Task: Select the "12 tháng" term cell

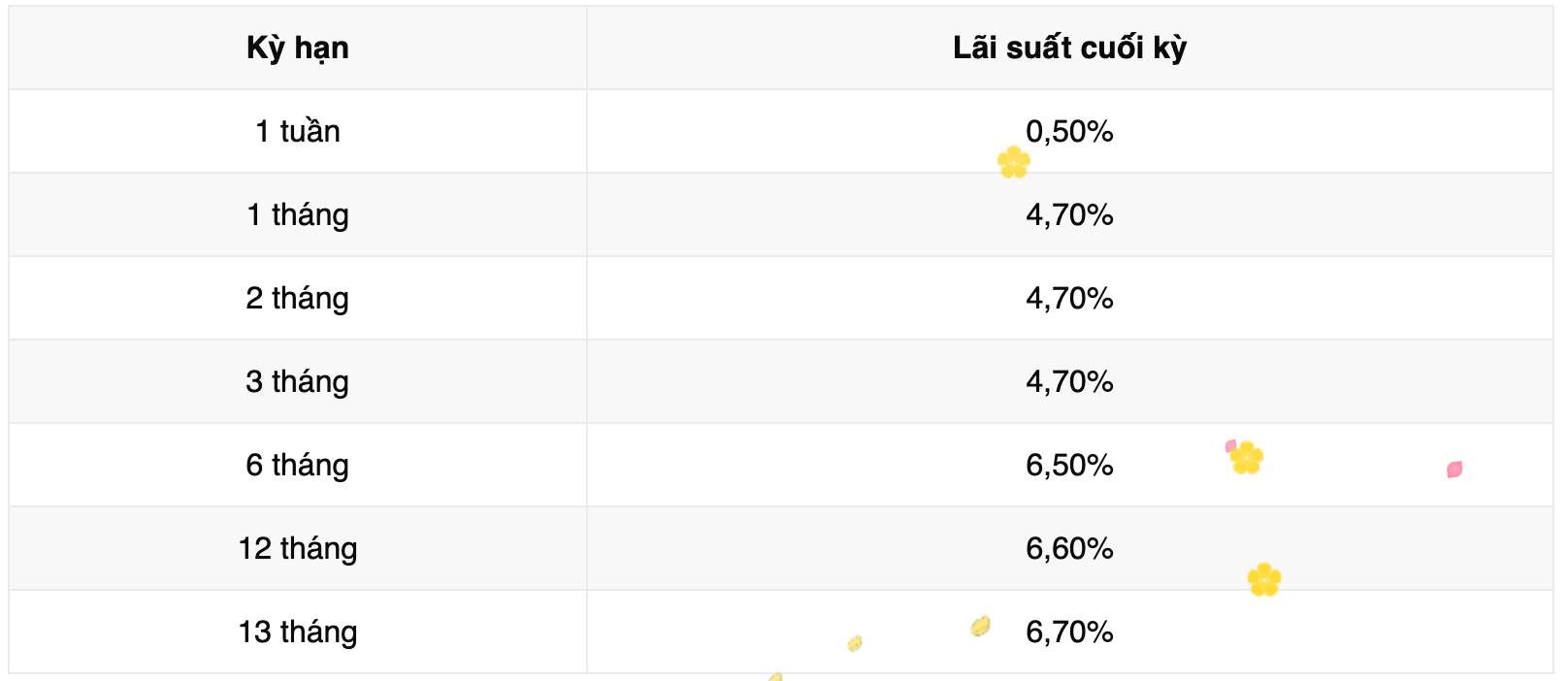Action: [x=298, y=548]
